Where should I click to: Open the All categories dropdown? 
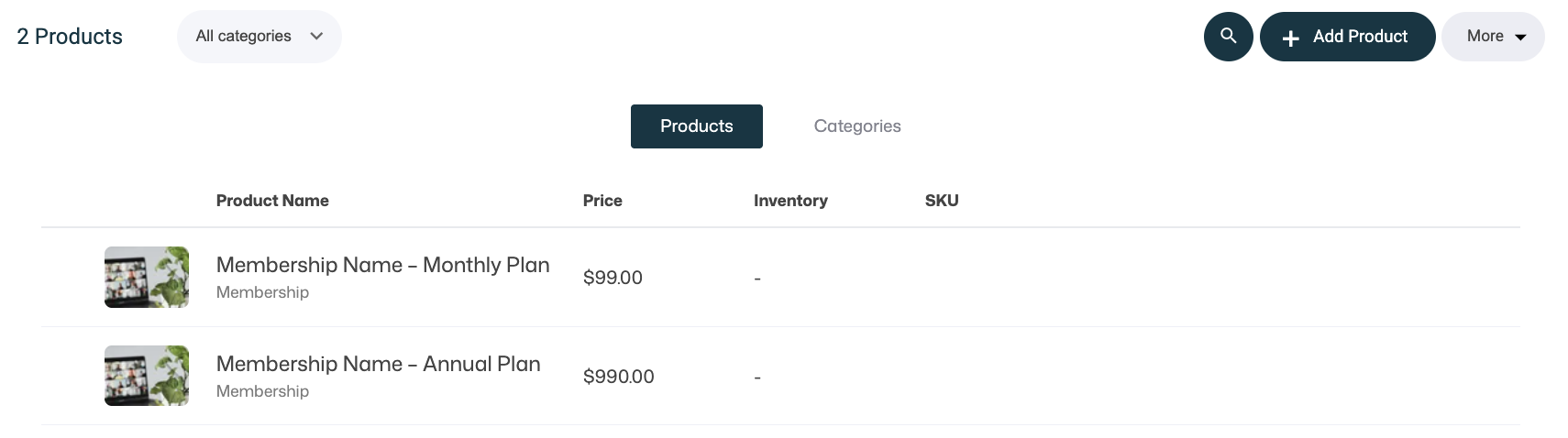tap(259, 37)
